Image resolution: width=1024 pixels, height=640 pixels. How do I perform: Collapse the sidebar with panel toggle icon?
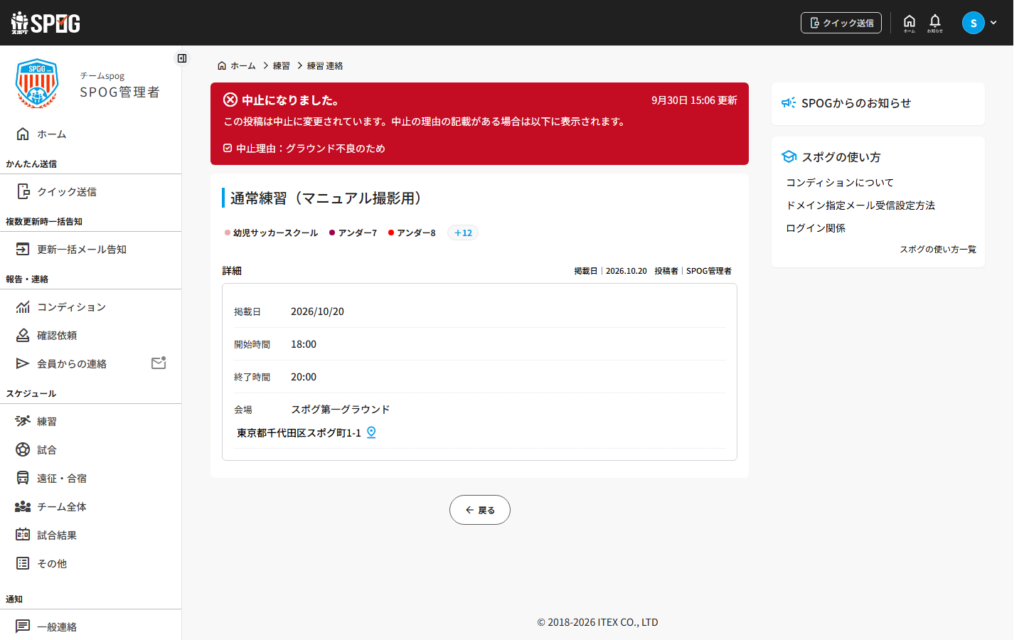tap(182, 58)
